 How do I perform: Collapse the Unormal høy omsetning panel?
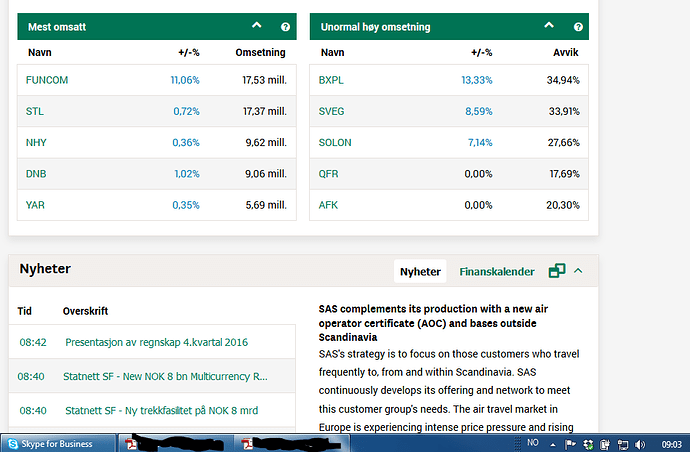pyautogui.click(x=549, y=26)
